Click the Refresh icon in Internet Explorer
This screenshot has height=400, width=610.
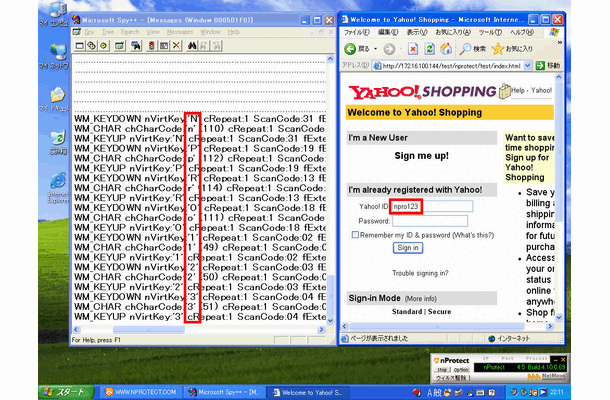pos(429,49)
